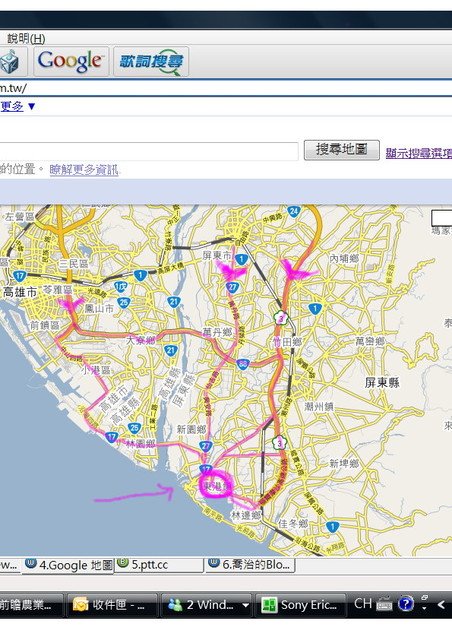Image resolution: width=452 pixels, height=640 pixels.
Task: Switch to the 5.ptt.cc tab
Action: pos(158,565)
